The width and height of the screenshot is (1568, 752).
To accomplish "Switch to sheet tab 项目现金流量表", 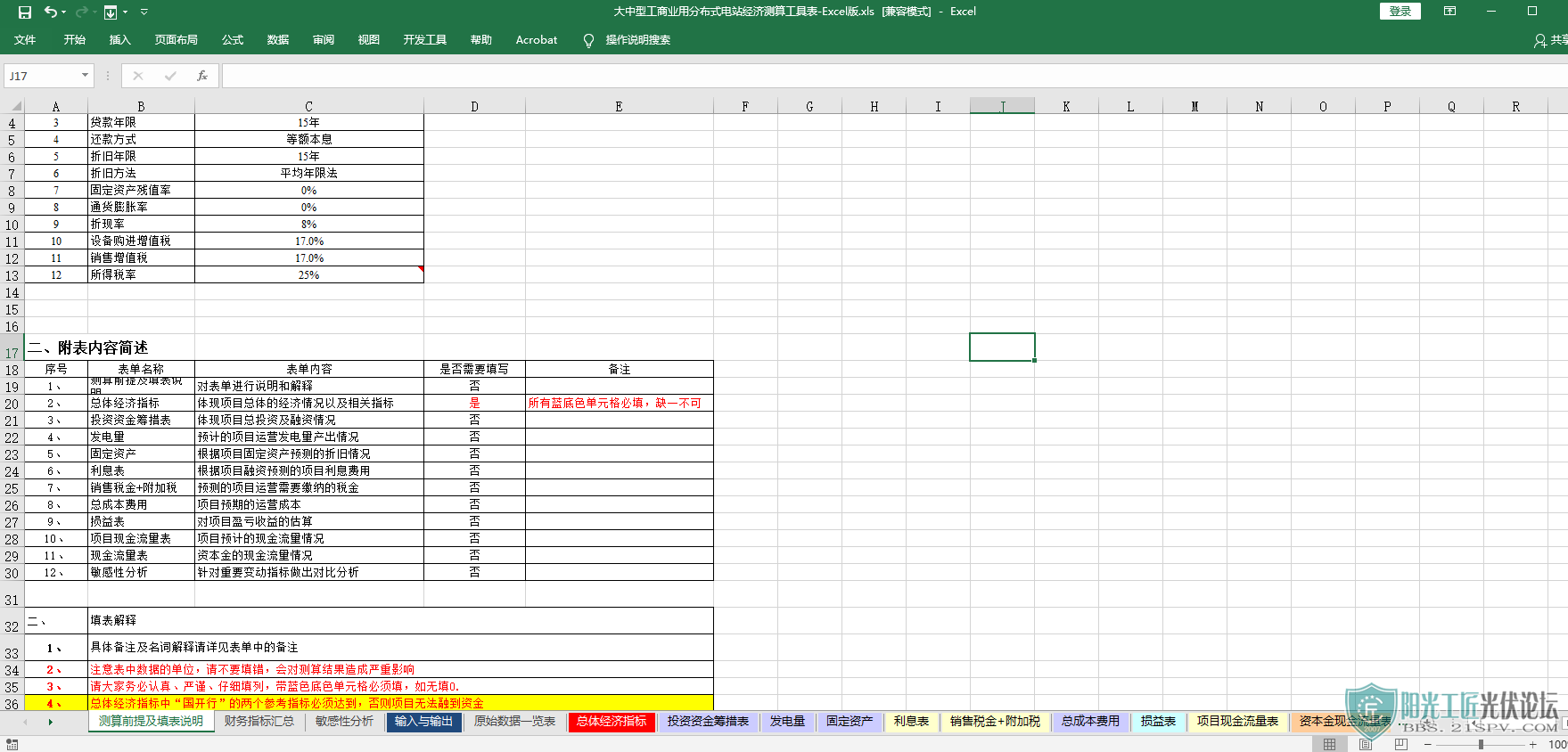I will click(x=1237, y=722).
